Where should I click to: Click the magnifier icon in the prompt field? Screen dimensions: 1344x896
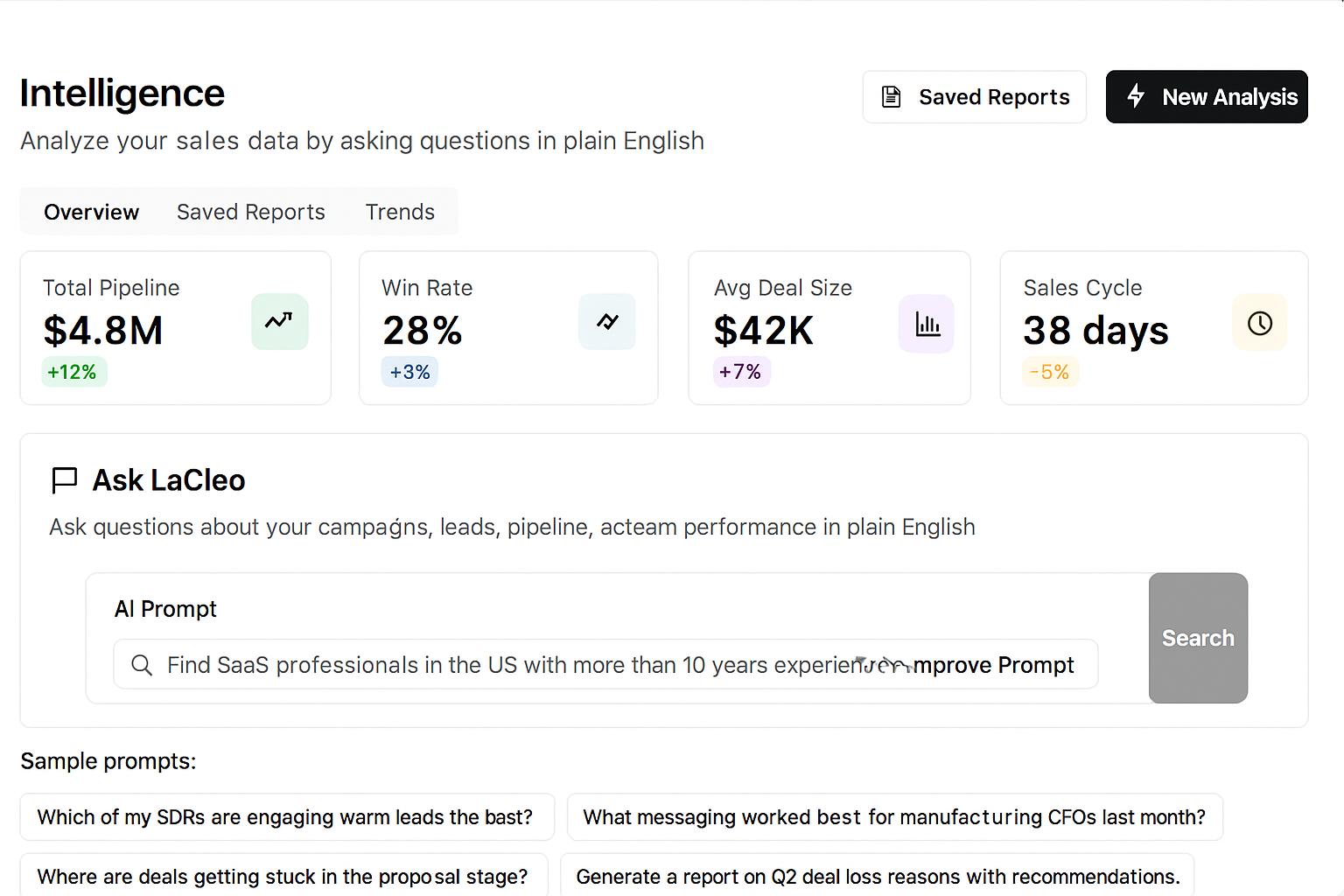(142, 665)
